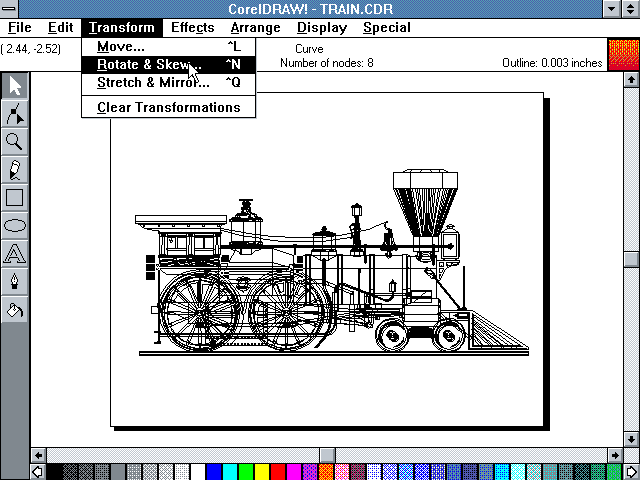The width and height of the screenshot is (640, 480).
Task: Pick the magenta color swatch
Action: (293, 472)
